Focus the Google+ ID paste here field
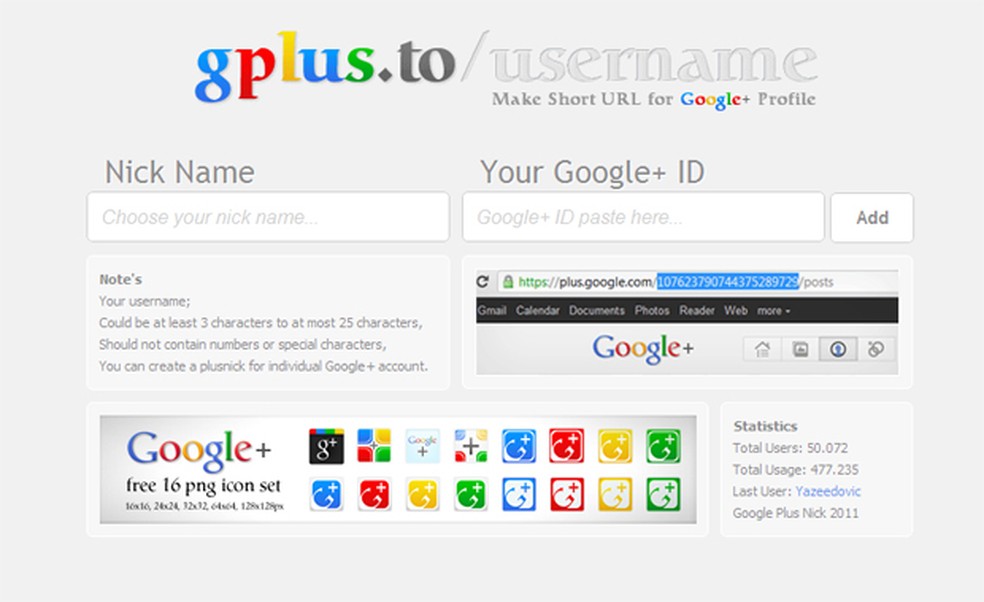 pos(643,217)
